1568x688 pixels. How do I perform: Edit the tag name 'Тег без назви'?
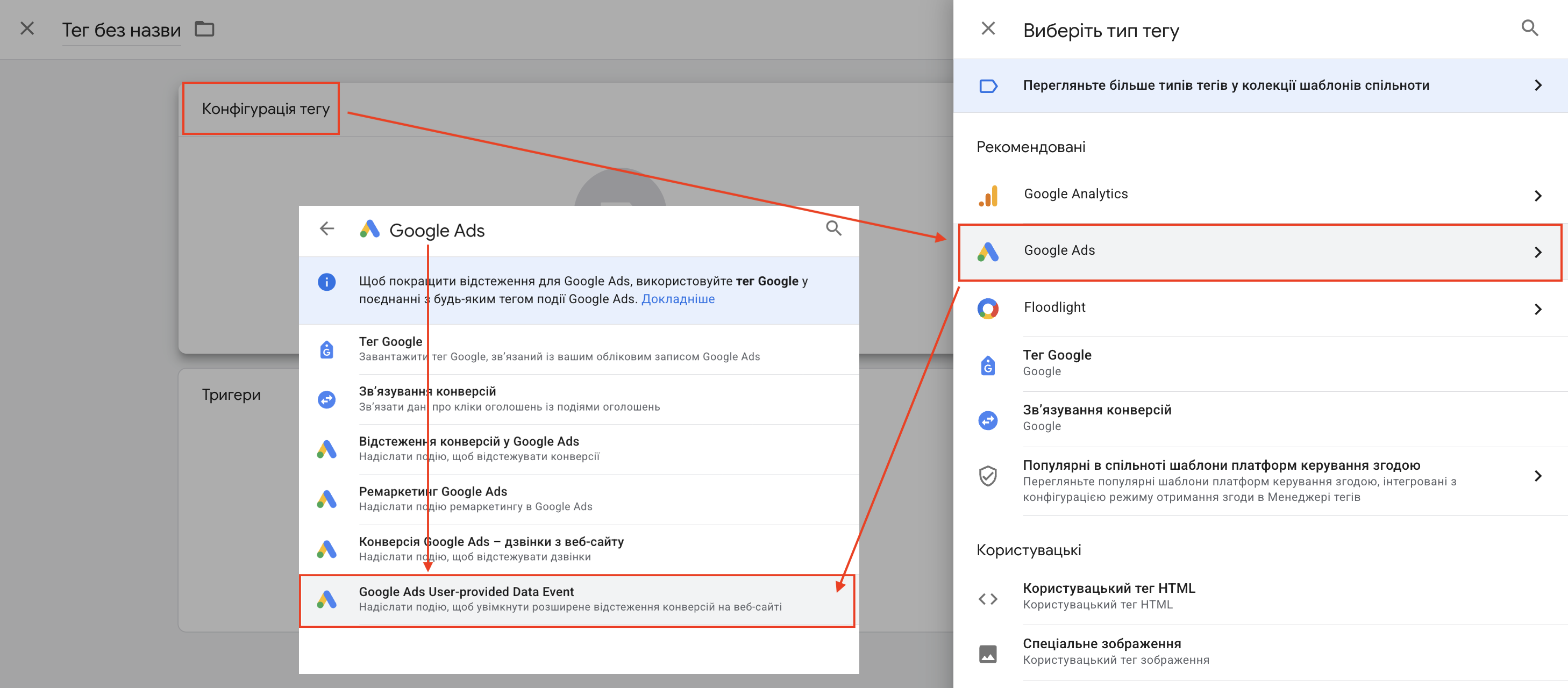pyautogui.click(x=121, y=30)
